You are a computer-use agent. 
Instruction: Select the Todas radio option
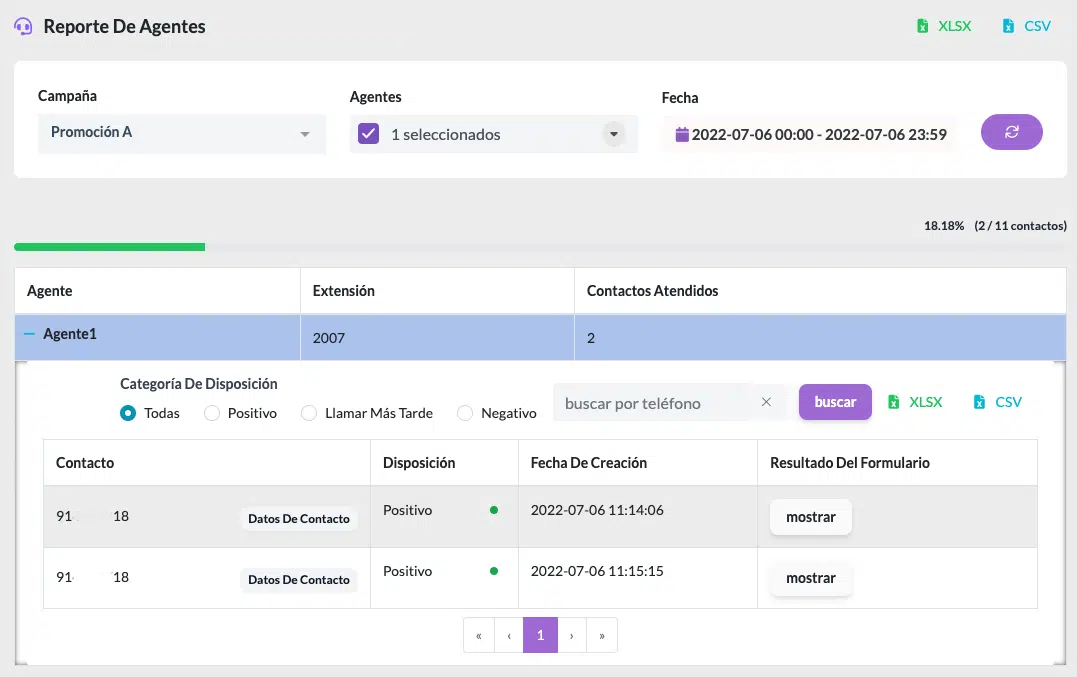[128, 413]
